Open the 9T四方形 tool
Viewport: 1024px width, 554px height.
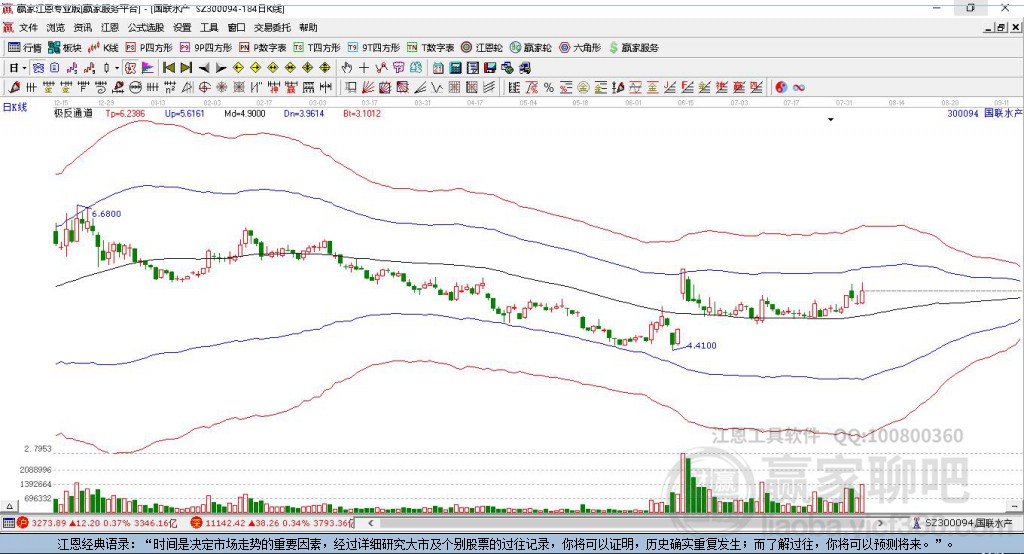click(374, 48)
